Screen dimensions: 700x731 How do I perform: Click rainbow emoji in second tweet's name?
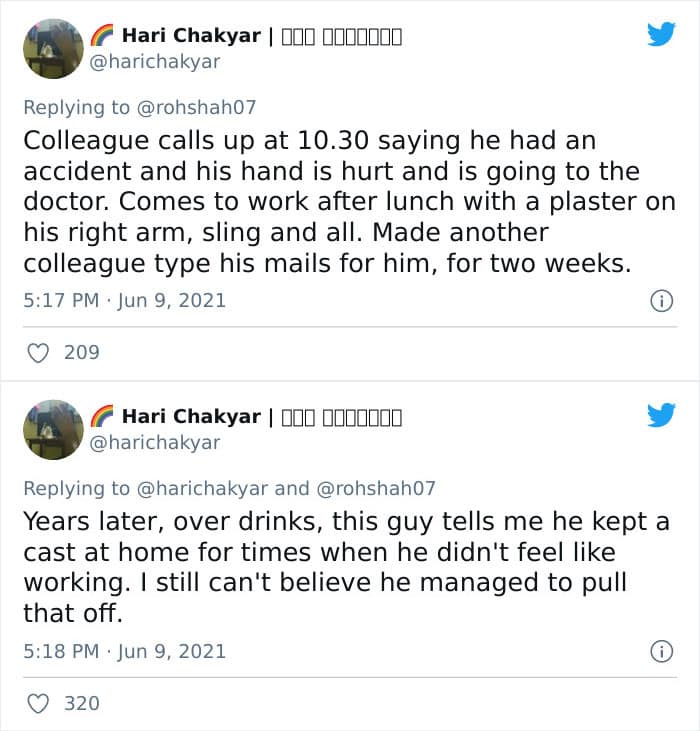click(102, 416)
